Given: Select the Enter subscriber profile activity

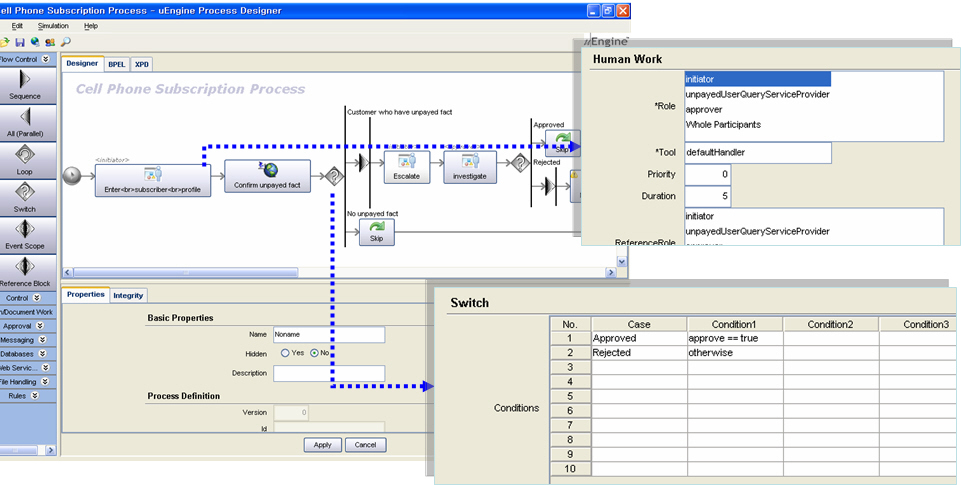Looking at the screenshot, I should (153, 180).
